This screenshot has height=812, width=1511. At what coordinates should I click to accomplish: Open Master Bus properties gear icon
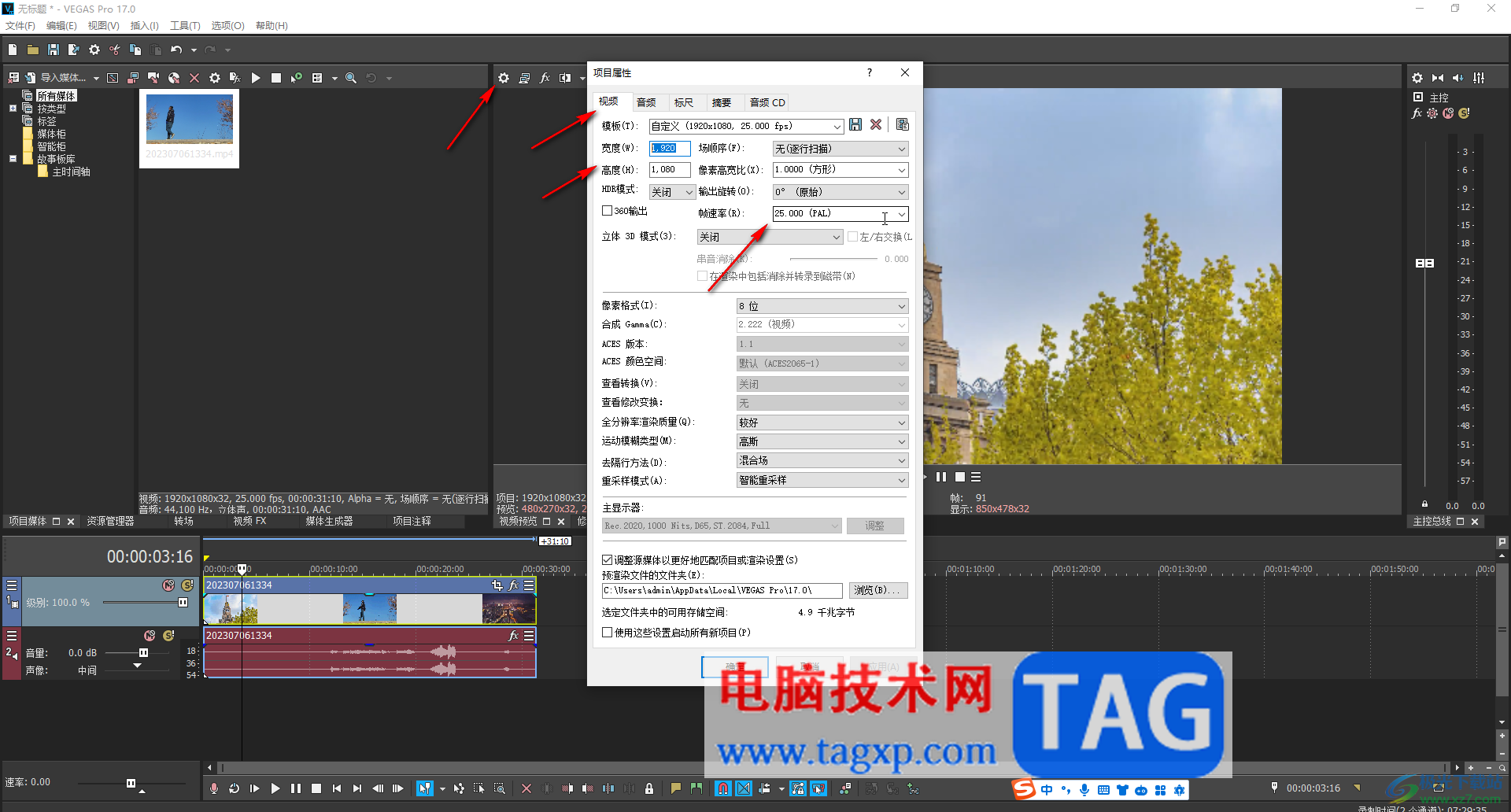1417,78
